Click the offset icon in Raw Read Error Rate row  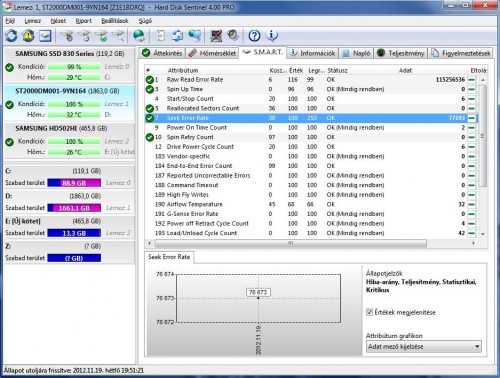(471, 80)
